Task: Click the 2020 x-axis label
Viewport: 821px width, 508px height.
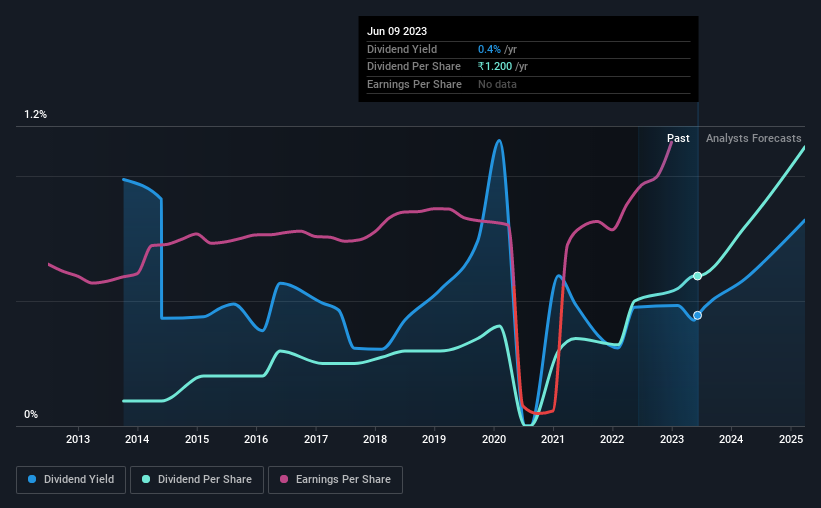Action: [494, 439]
